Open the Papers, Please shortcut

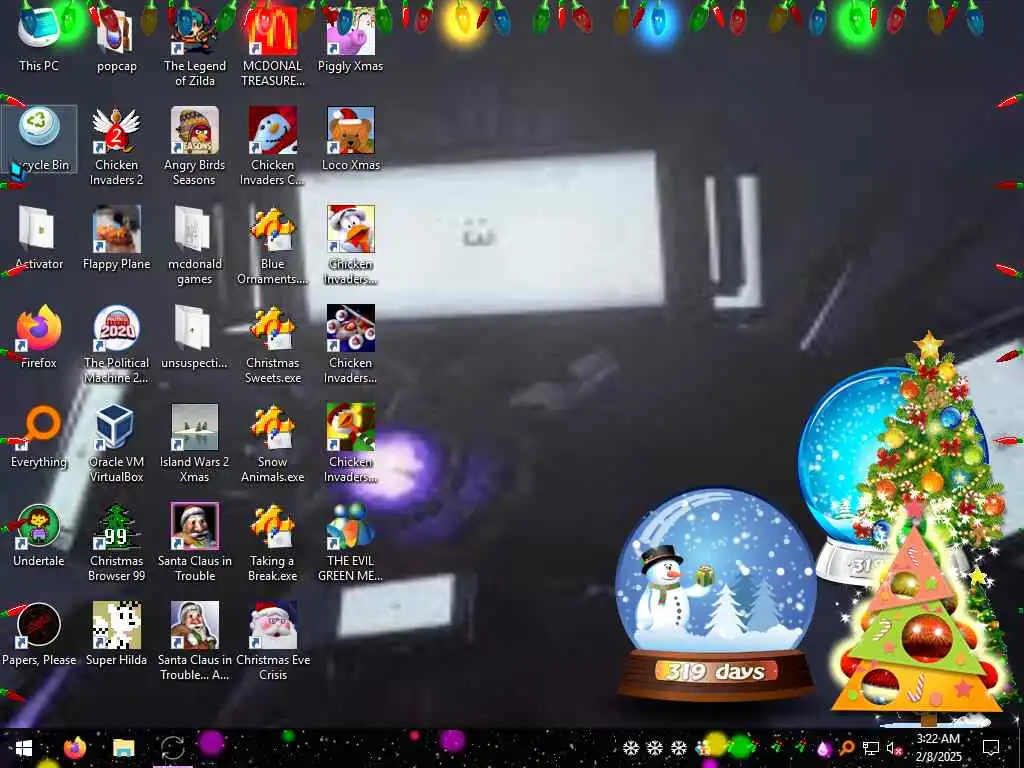tap(39, 633)
